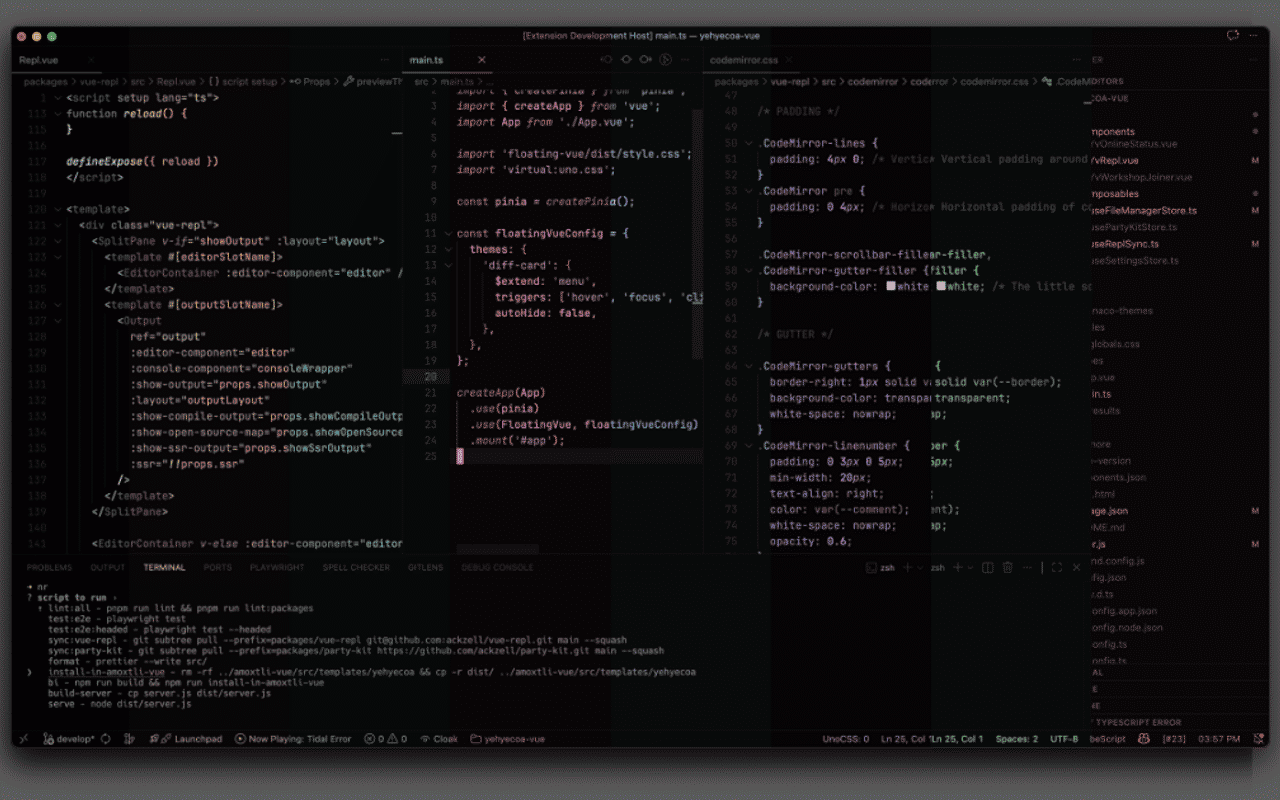Click the vue-repl breadcrumb above codemirror.css
This screenshot has width=1280, height=800.
click(x=790, y=82)
